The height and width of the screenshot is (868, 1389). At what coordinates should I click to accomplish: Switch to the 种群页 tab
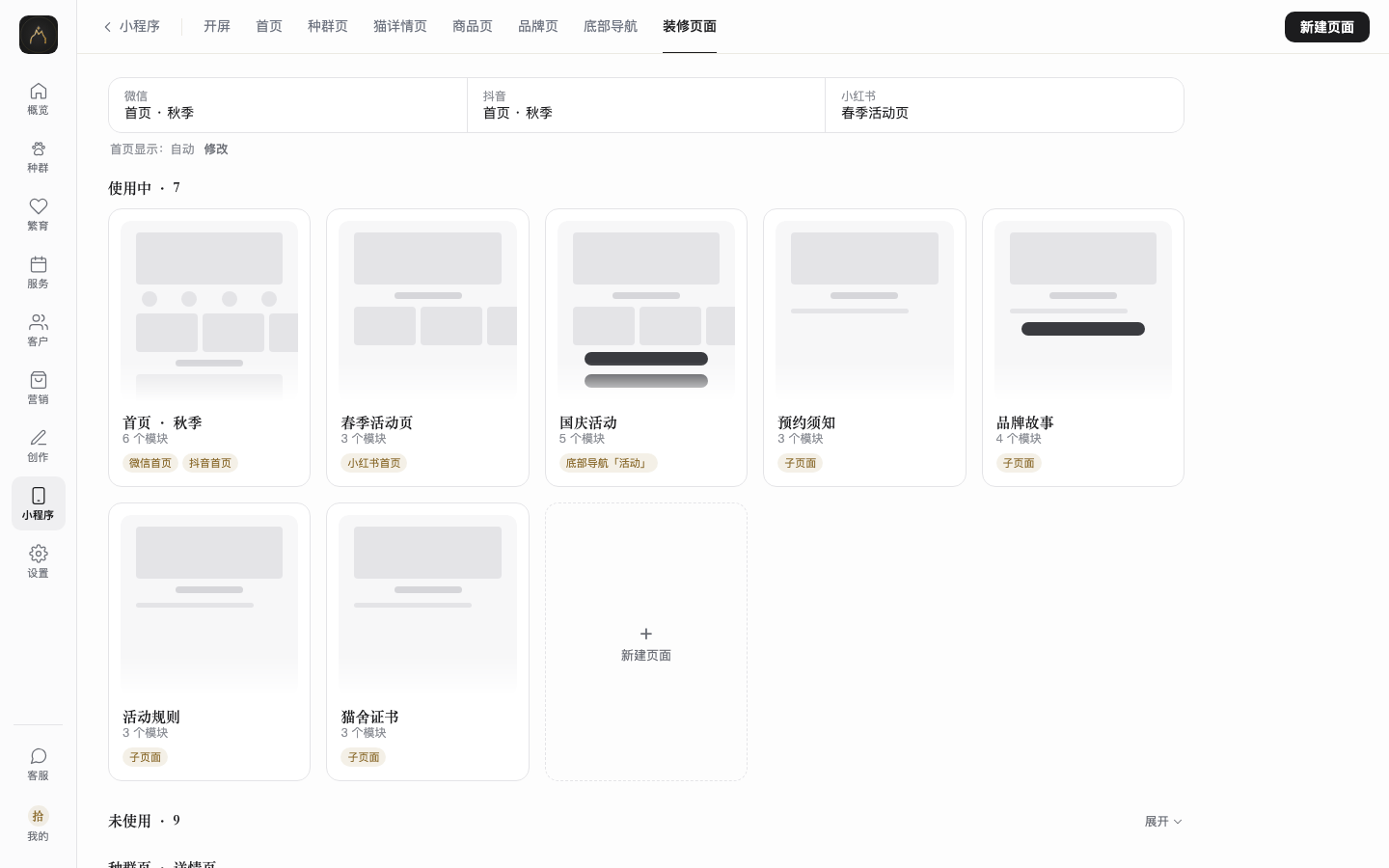click(x=328, y=27)
